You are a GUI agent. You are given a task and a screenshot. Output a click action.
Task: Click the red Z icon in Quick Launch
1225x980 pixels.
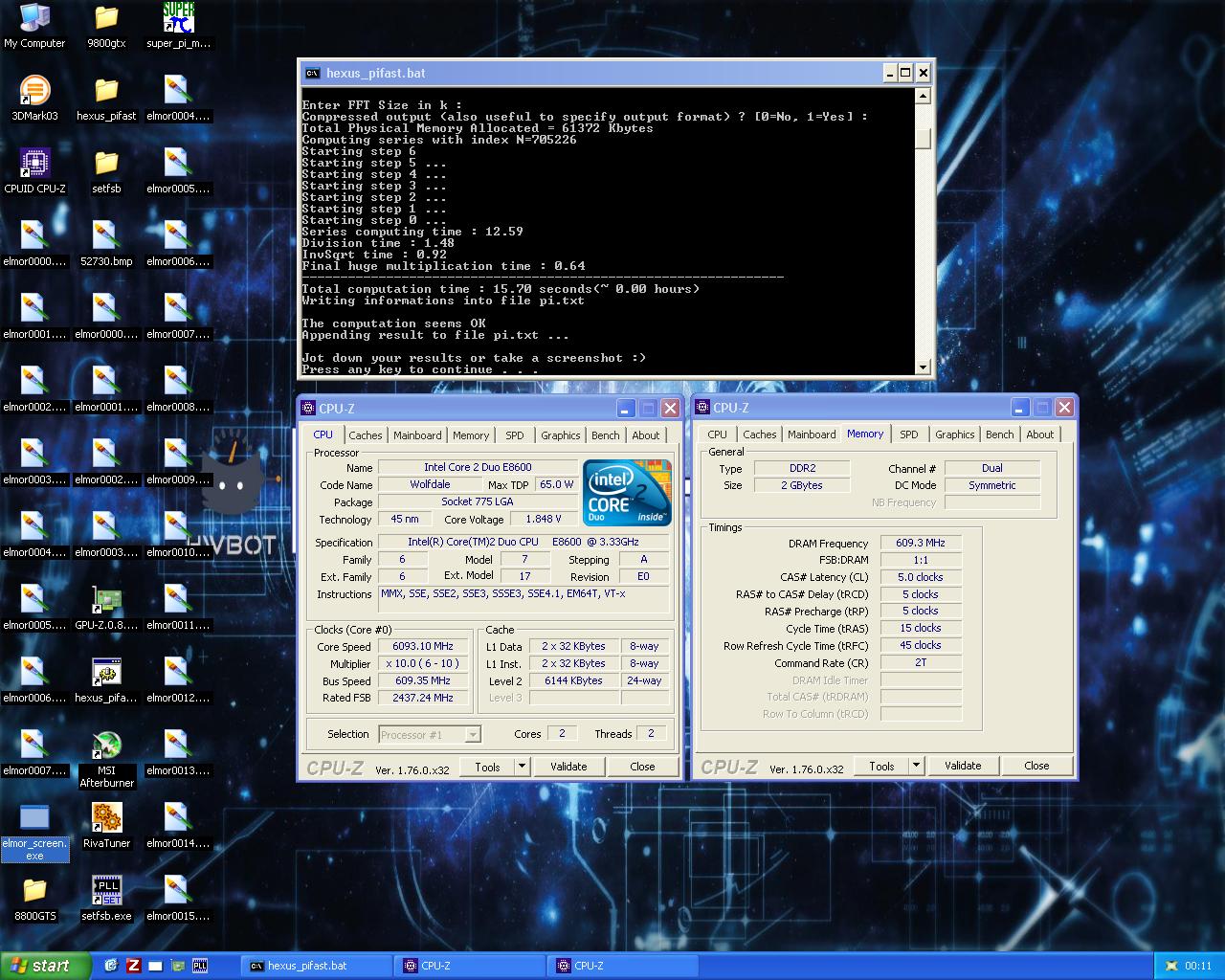coord(133,966)
